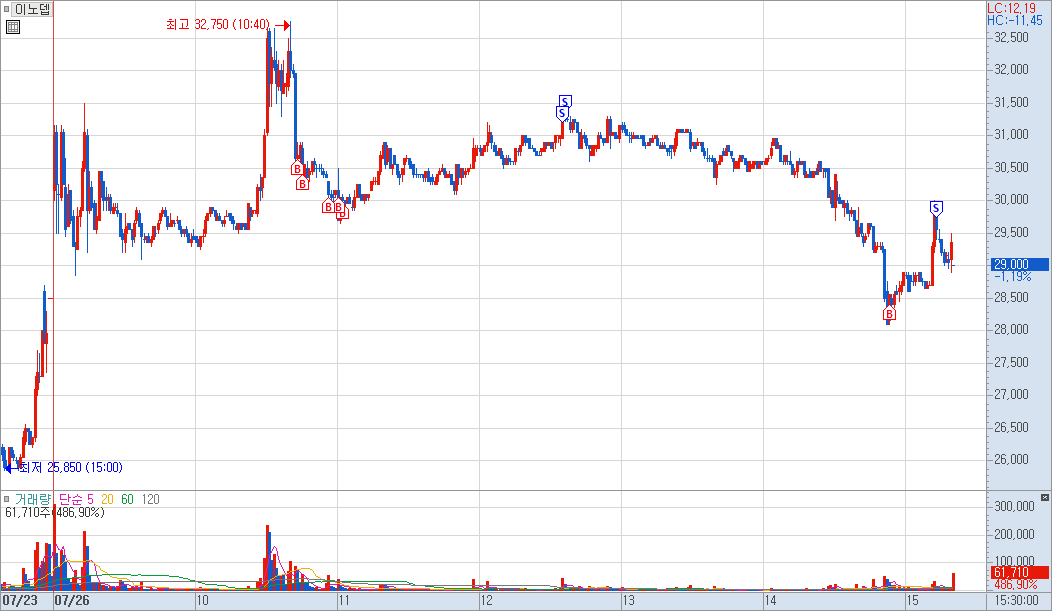Click the blue 29,000 current price tag
The image size is (1052, 611).
coord(1020,264)
